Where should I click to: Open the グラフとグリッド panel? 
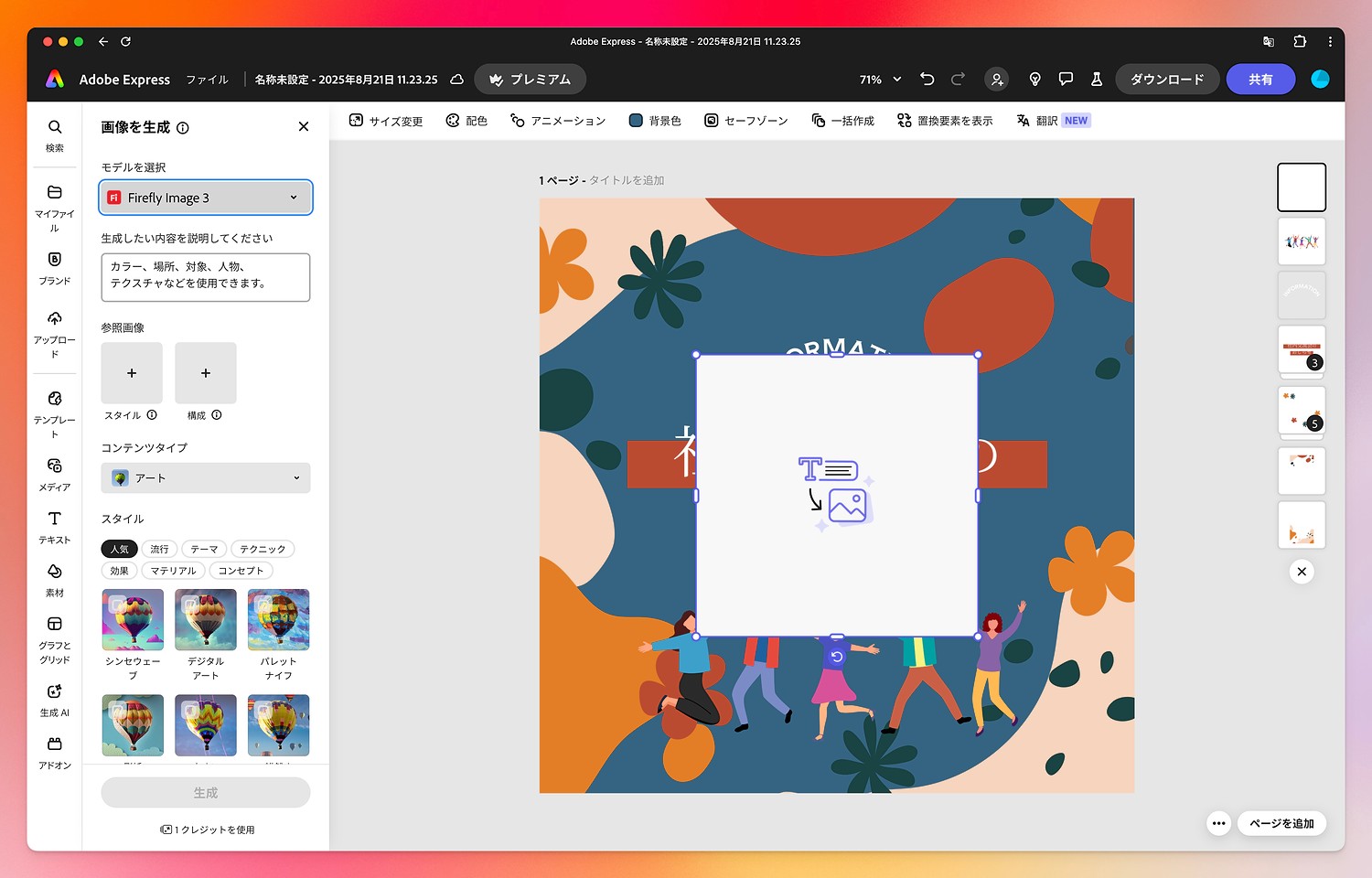[x=54, y=638]
